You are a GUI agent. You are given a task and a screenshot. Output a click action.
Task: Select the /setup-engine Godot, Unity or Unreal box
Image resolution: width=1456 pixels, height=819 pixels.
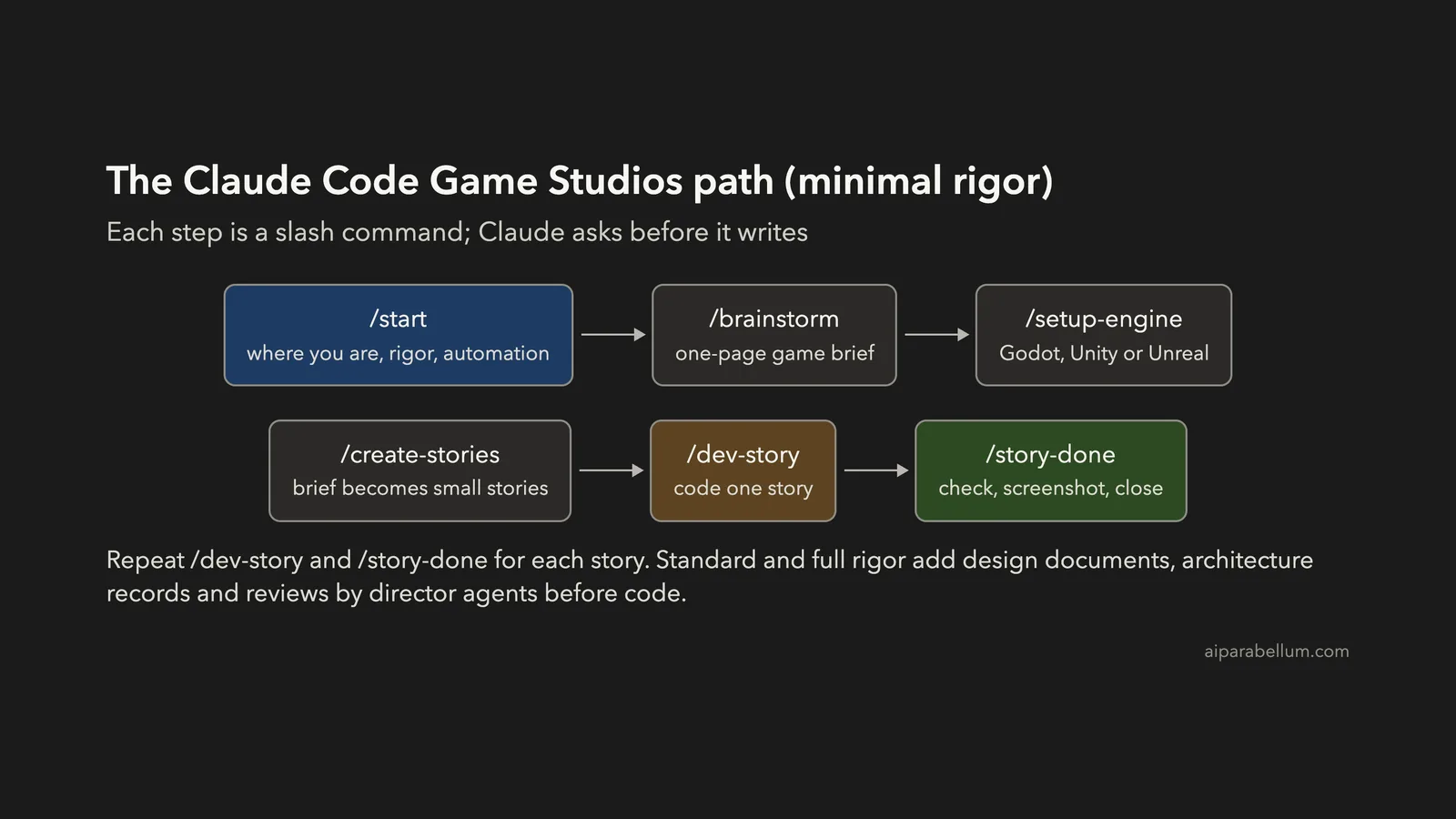point(1104,335)
